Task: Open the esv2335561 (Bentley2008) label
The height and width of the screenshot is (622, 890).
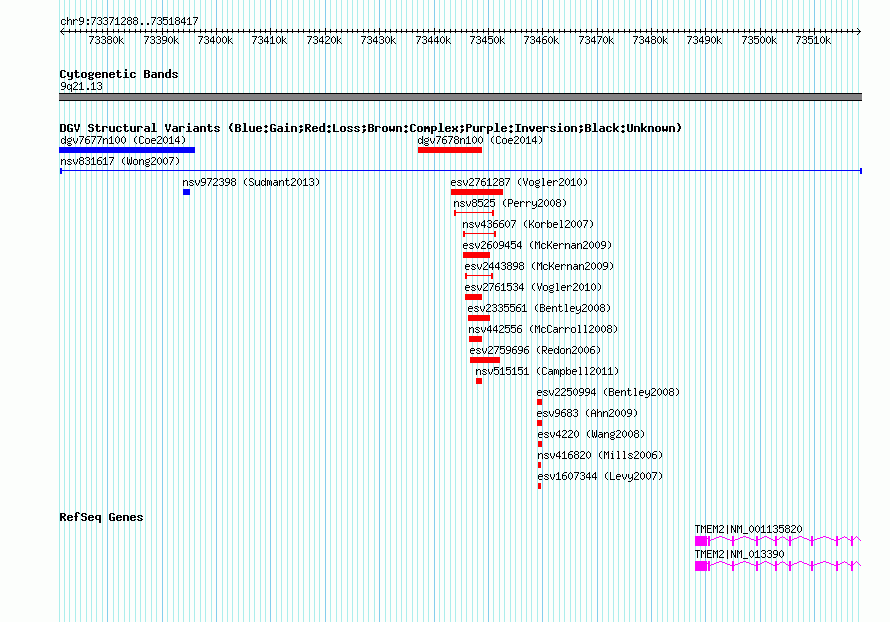Action: 539,308
